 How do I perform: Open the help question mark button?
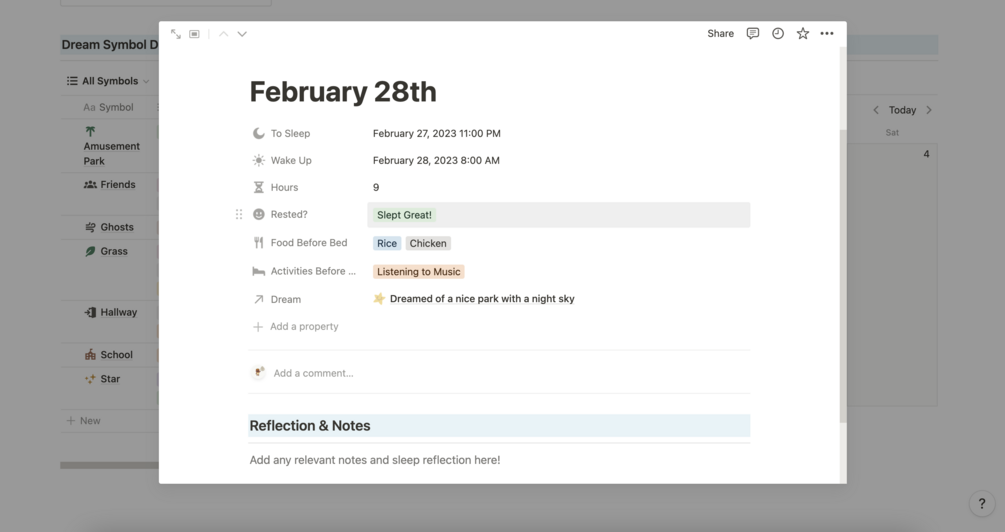coord(981,504)
